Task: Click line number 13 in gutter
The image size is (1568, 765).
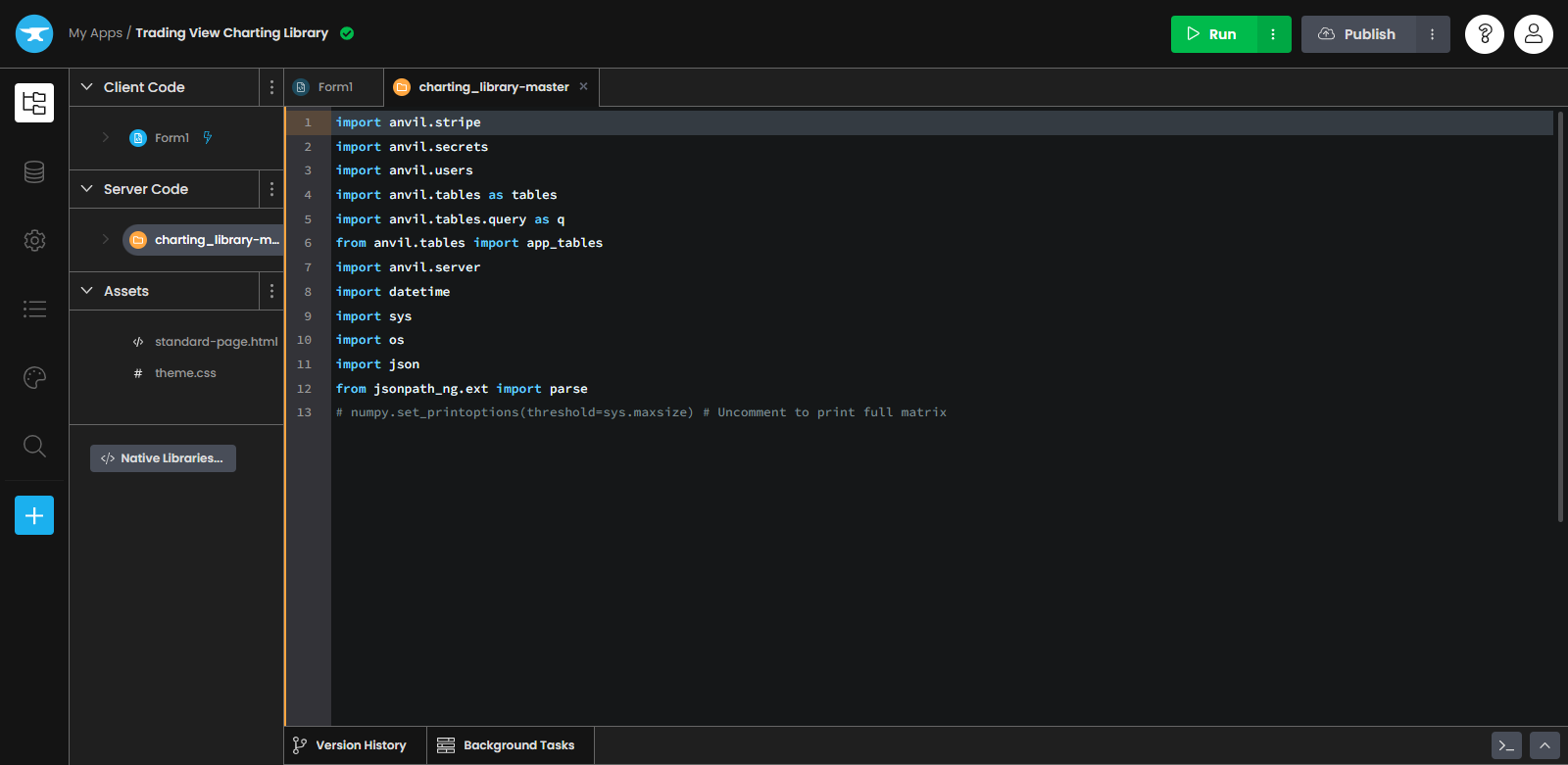Action: 305,412
